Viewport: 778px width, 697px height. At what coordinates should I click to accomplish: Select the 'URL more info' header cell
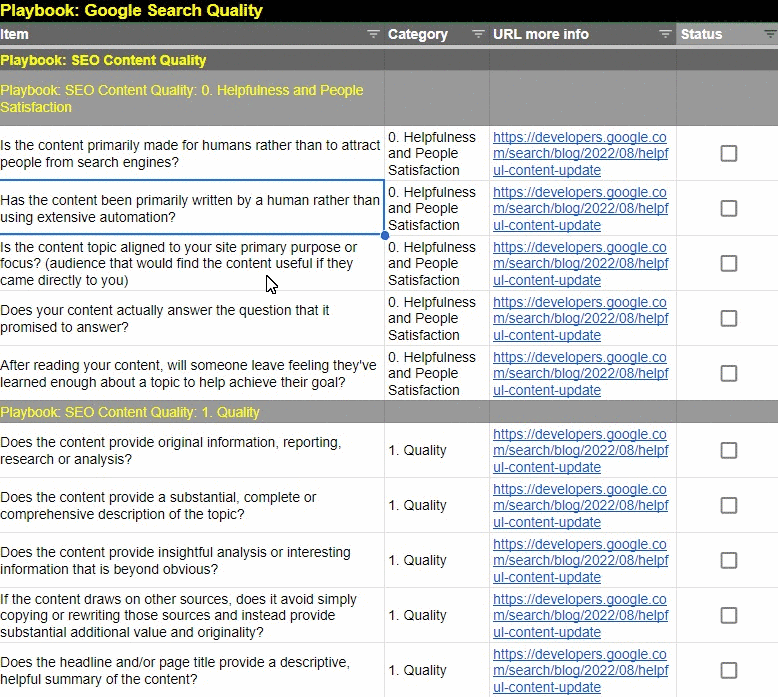583,34
